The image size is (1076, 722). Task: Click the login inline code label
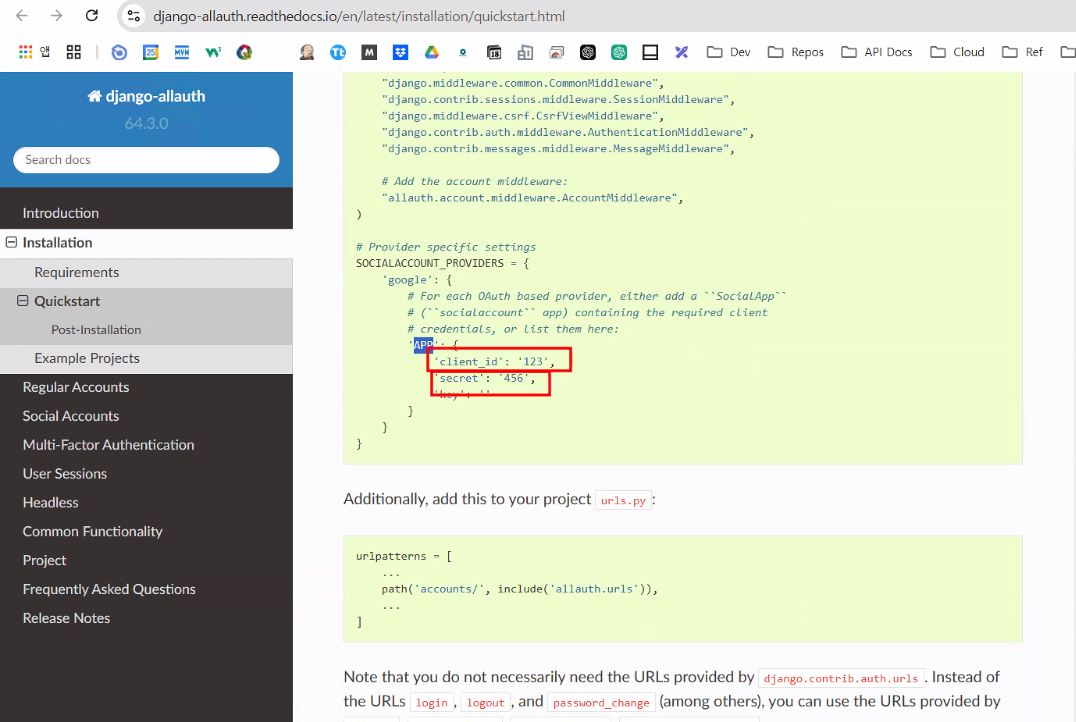pyautogui.click(x=432, y=702)
